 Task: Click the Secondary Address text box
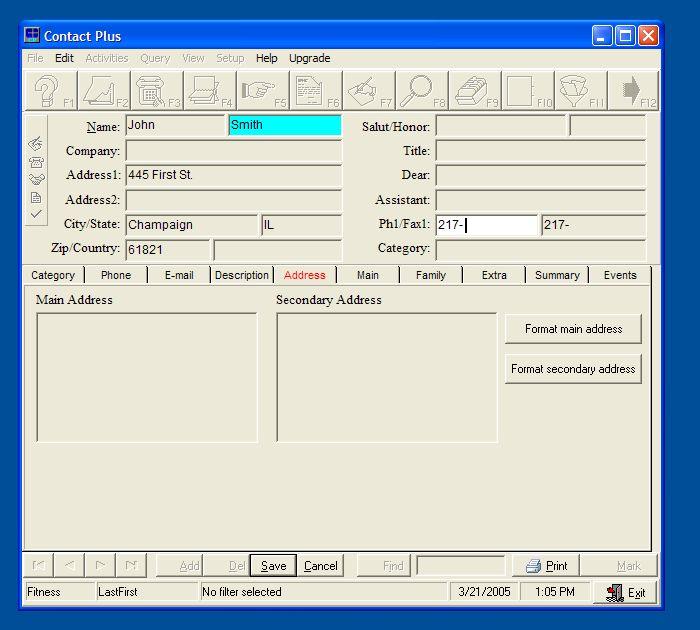(387, 377)
